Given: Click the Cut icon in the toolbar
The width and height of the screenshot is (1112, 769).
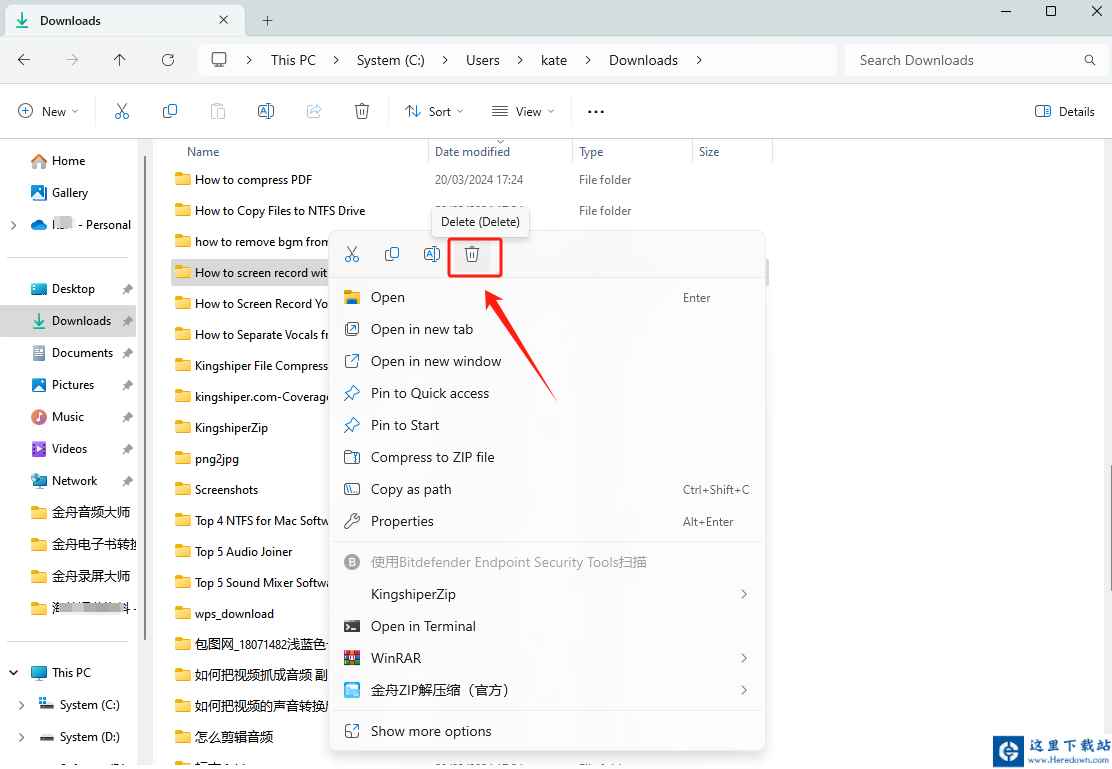Looking at the screenshot, I should pos(122,111).
